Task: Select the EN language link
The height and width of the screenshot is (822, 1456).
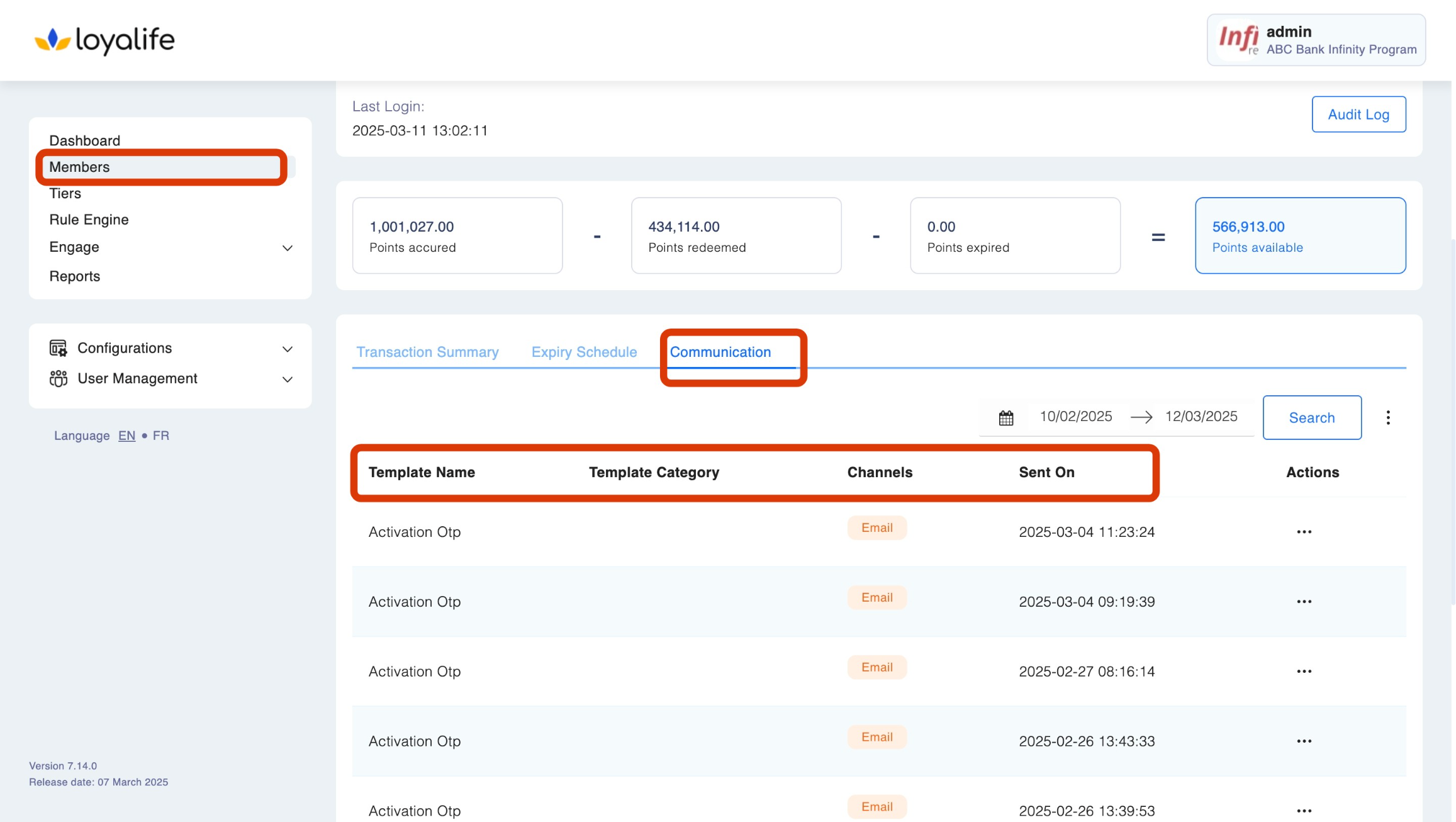Action: pyautogui.click(x=126, y=436)
